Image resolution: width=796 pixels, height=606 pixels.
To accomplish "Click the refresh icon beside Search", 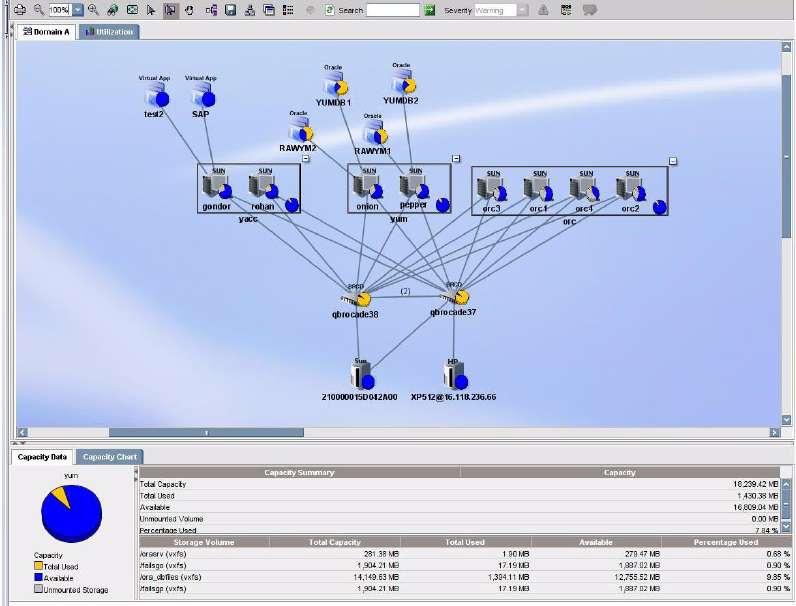I will point(329,10).
